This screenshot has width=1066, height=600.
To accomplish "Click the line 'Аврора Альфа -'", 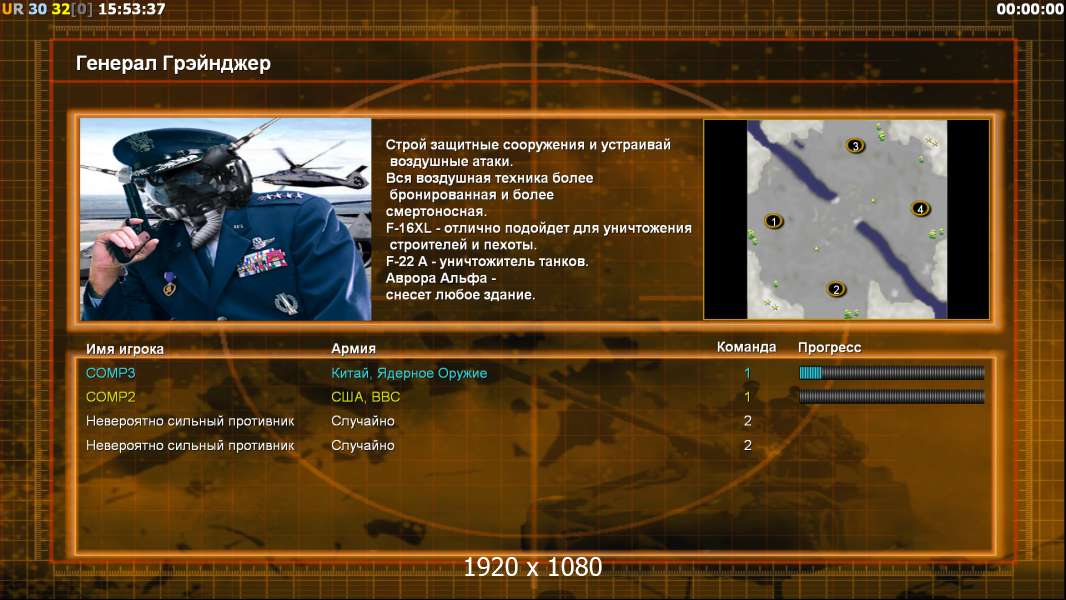I will (x=441, y=278).
